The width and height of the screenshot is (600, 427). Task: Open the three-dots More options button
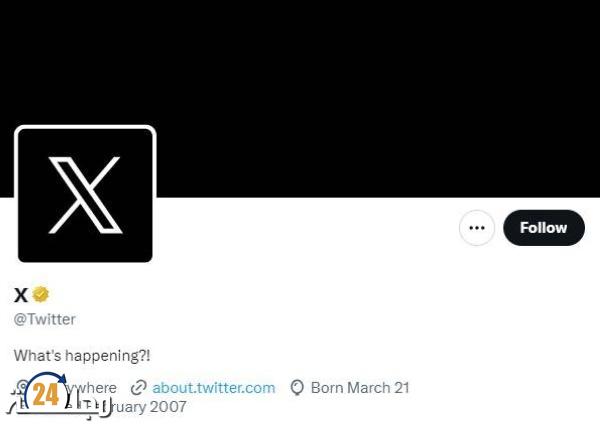point(477,228)
